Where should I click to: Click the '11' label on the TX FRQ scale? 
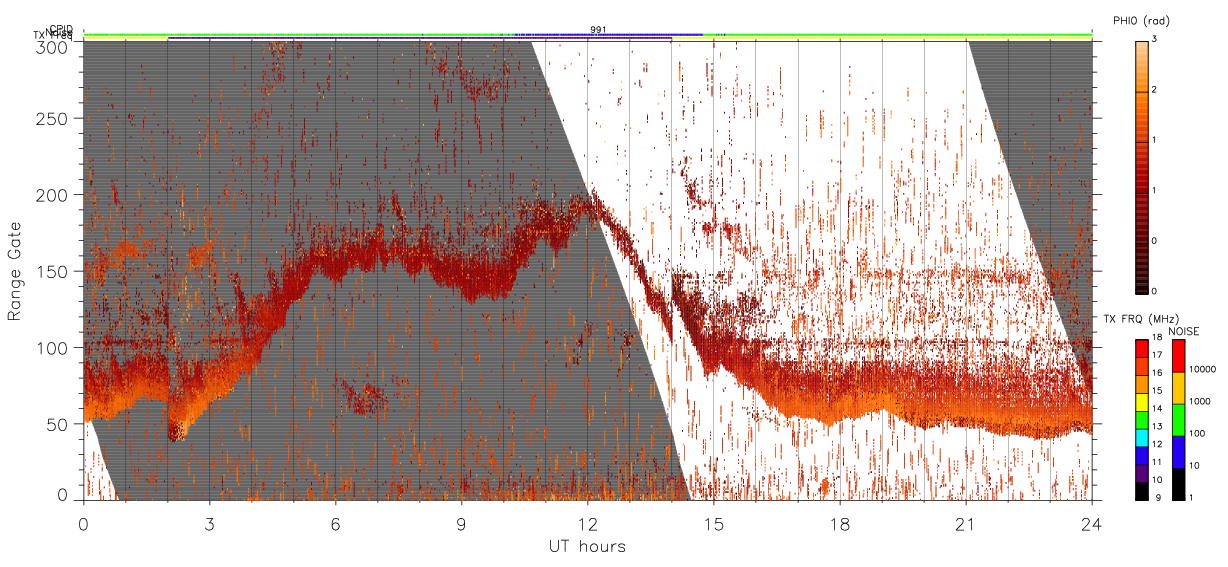tap(1157, 462)
